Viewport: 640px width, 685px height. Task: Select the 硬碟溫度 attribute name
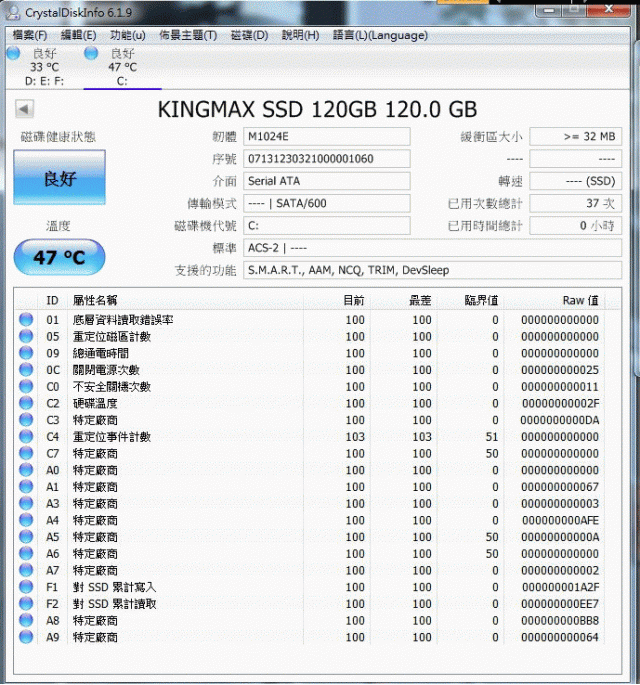[x=95, y=403]
